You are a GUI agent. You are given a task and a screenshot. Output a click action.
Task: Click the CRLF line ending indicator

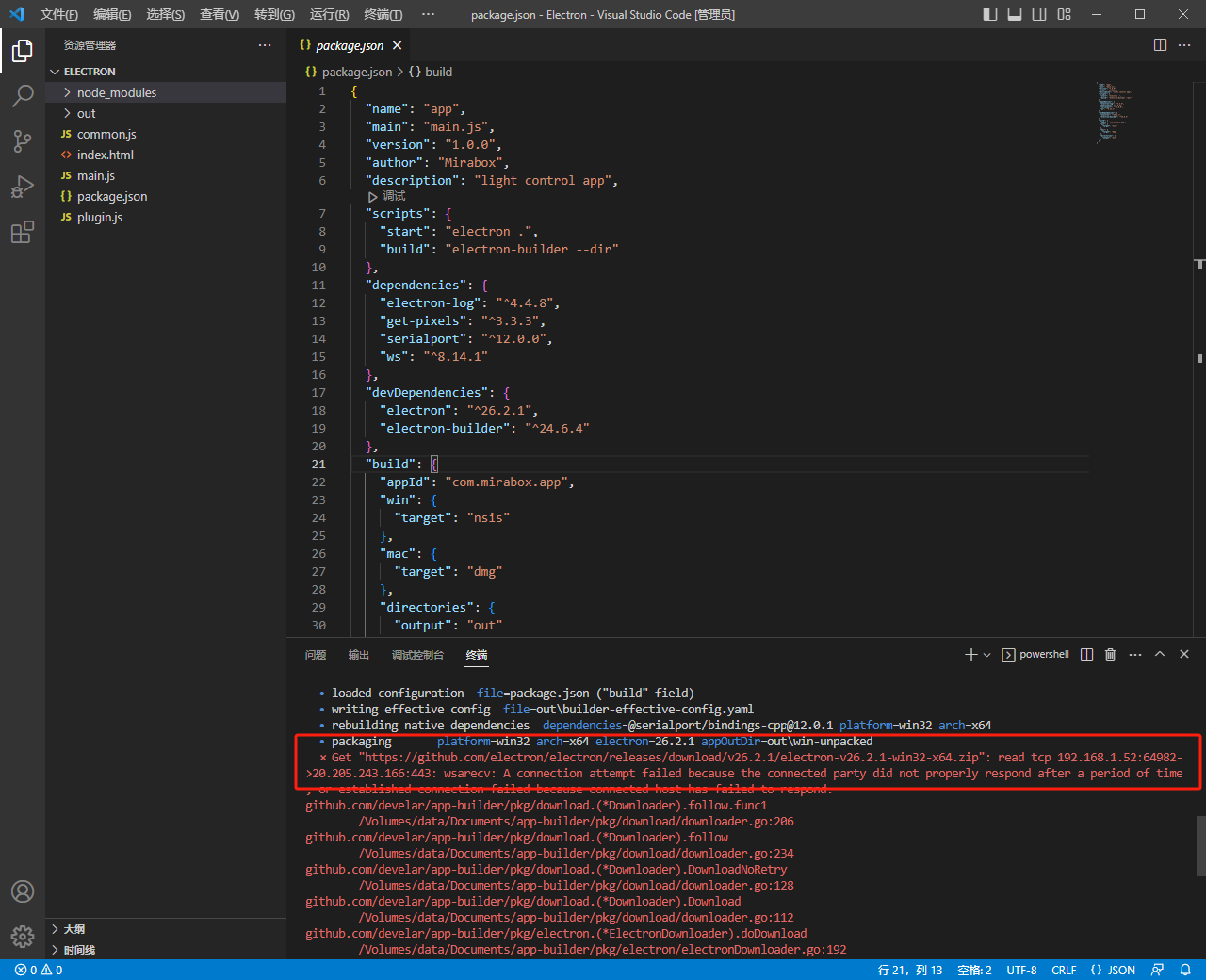tap(1064, 970)
